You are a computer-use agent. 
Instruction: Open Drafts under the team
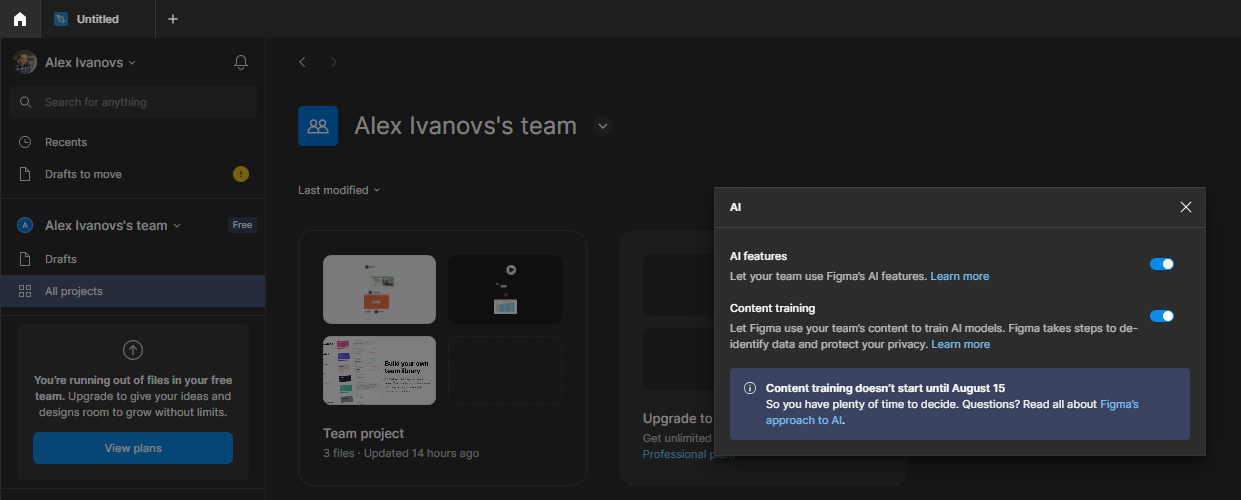pos(133,259)
